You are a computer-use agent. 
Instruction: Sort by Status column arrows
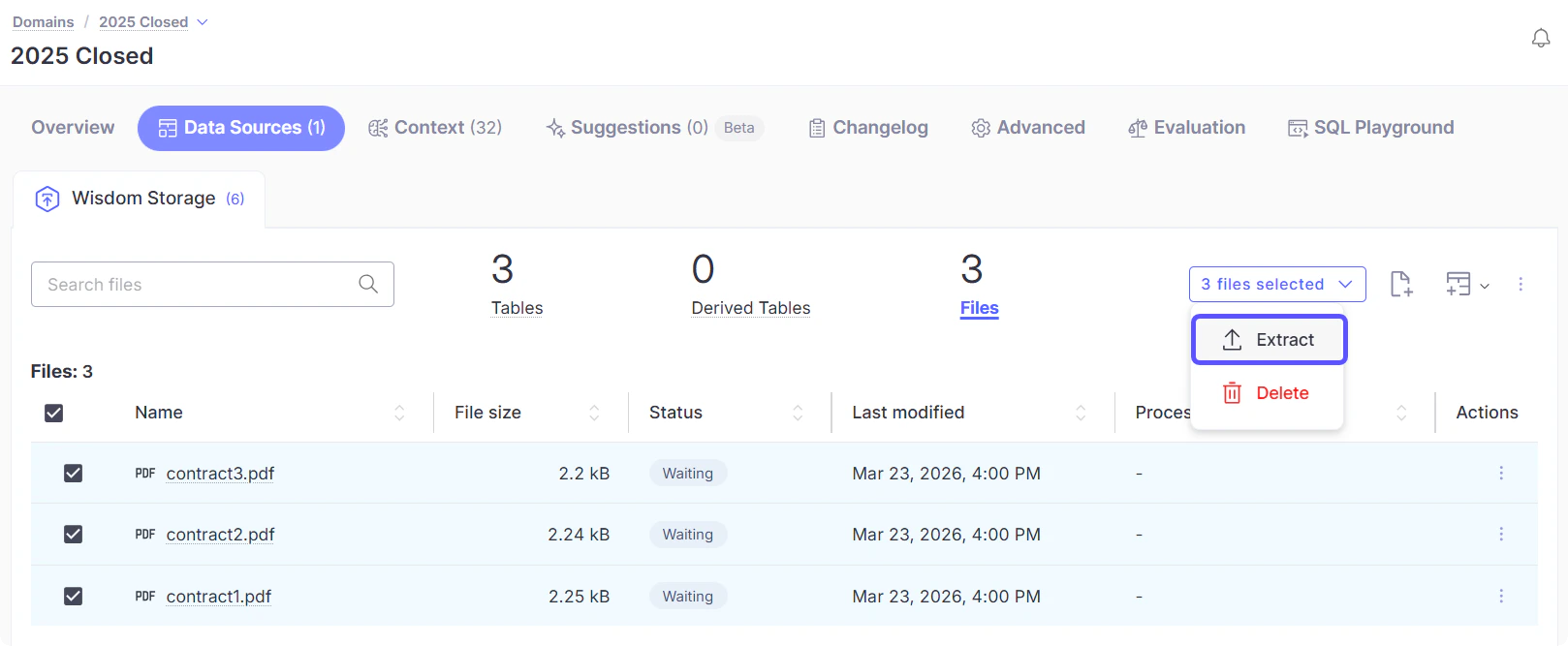coord(798,413)
